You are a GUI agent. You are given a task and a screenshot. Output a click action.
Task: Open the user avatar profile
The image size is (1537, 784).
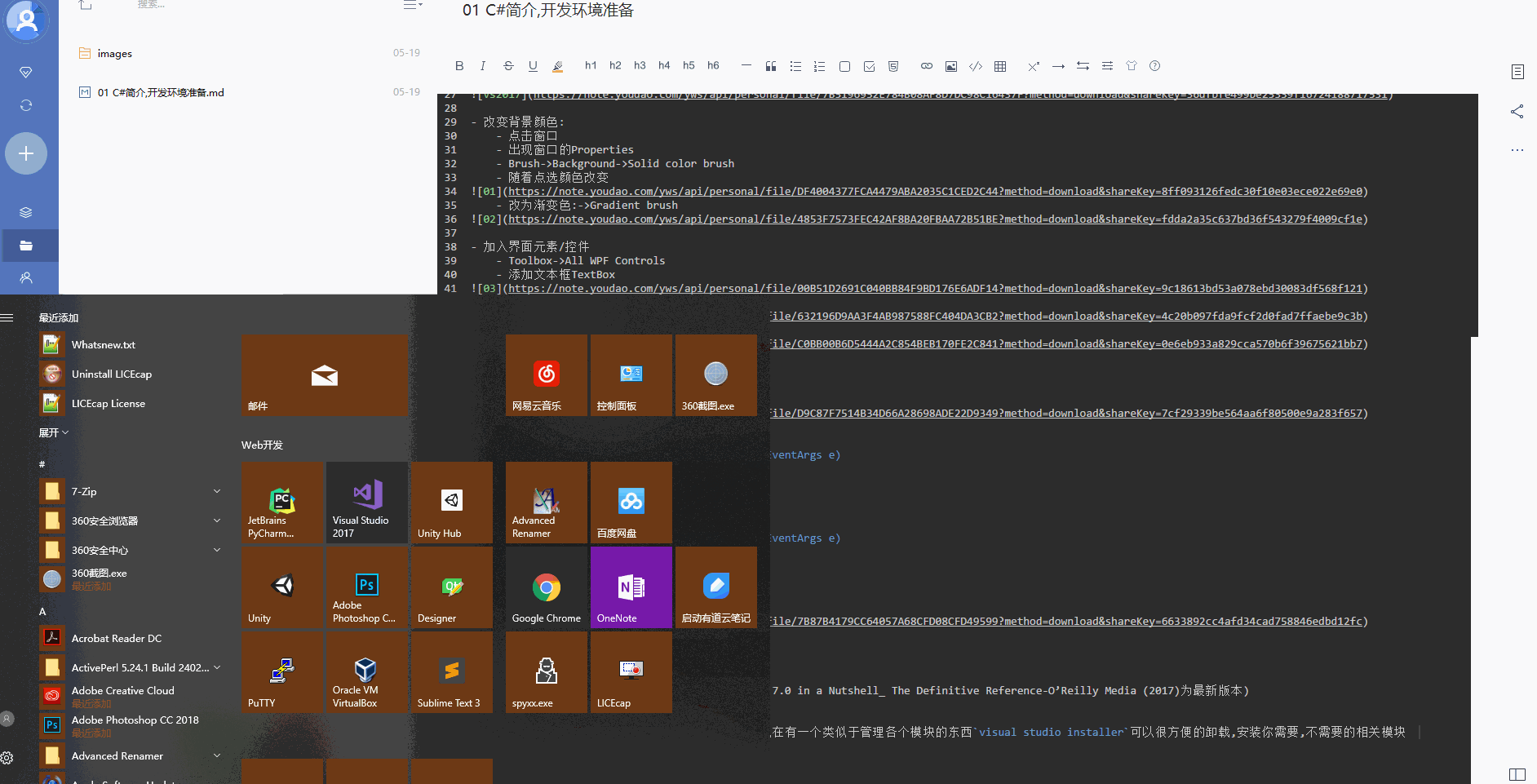27,20
